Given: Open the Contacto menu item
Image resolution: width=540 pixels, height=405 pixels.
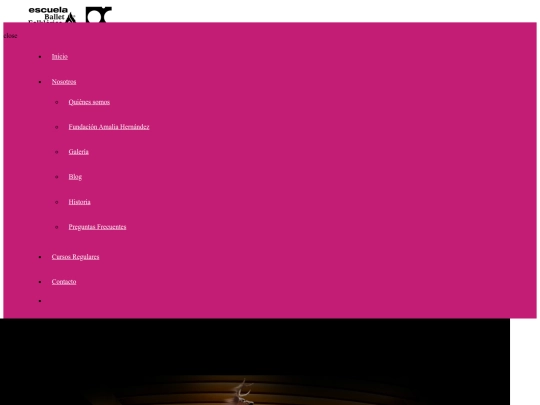Looking at the screenshot, I should pos(64,281).
